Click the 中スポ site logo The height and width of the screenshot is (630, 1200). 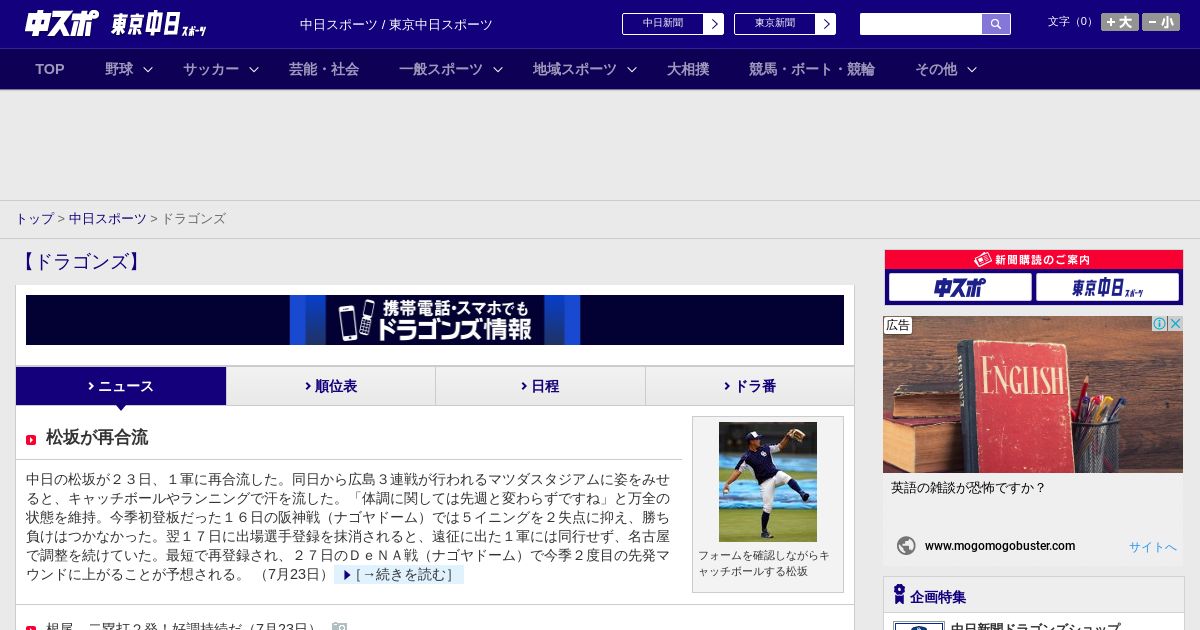pos(62,23)
